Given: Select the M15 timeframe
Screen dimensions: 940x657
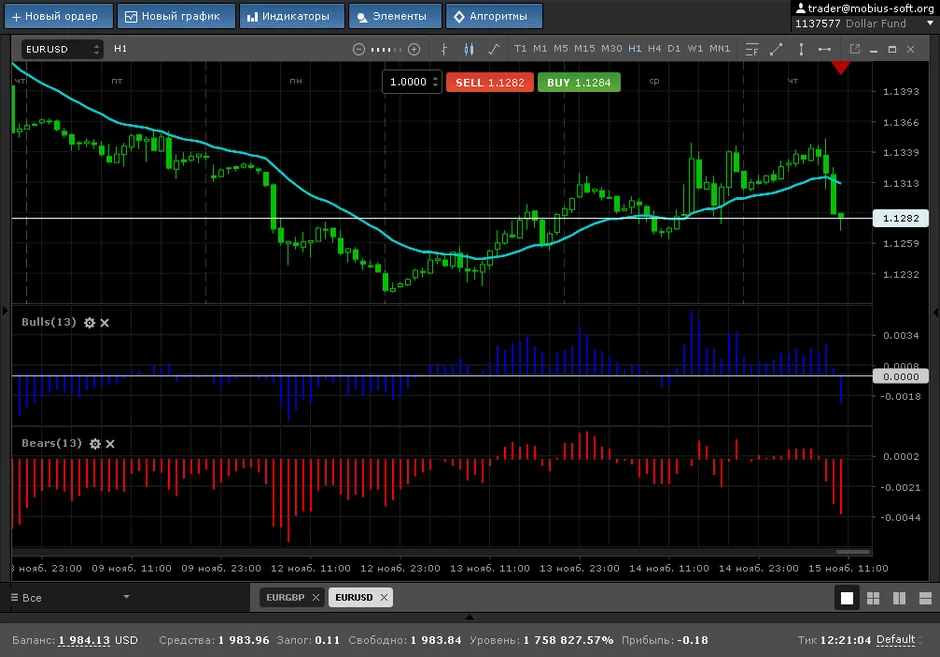Looking at the screenshot, I should (585, 49).
